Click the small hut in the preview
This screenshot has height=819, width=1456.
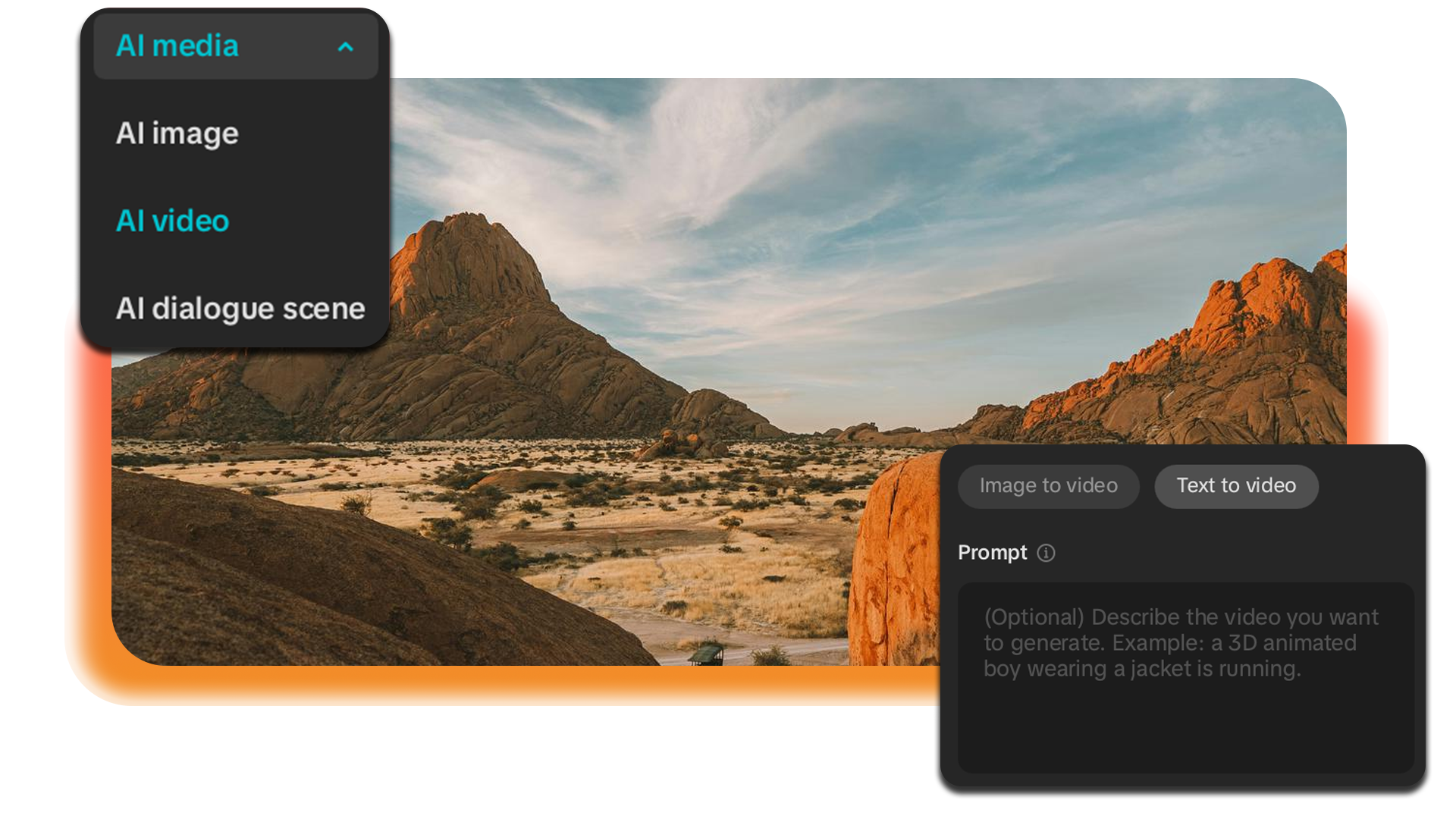pos(706,654)
